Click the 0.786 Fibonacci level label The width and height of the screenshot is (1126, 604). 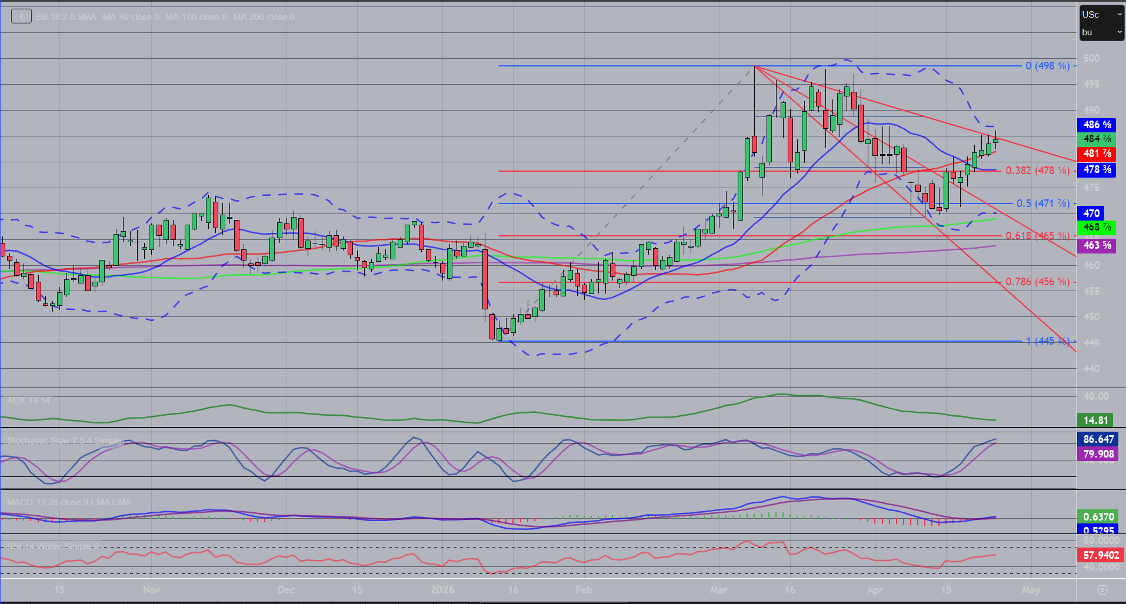click(1040, 283)
